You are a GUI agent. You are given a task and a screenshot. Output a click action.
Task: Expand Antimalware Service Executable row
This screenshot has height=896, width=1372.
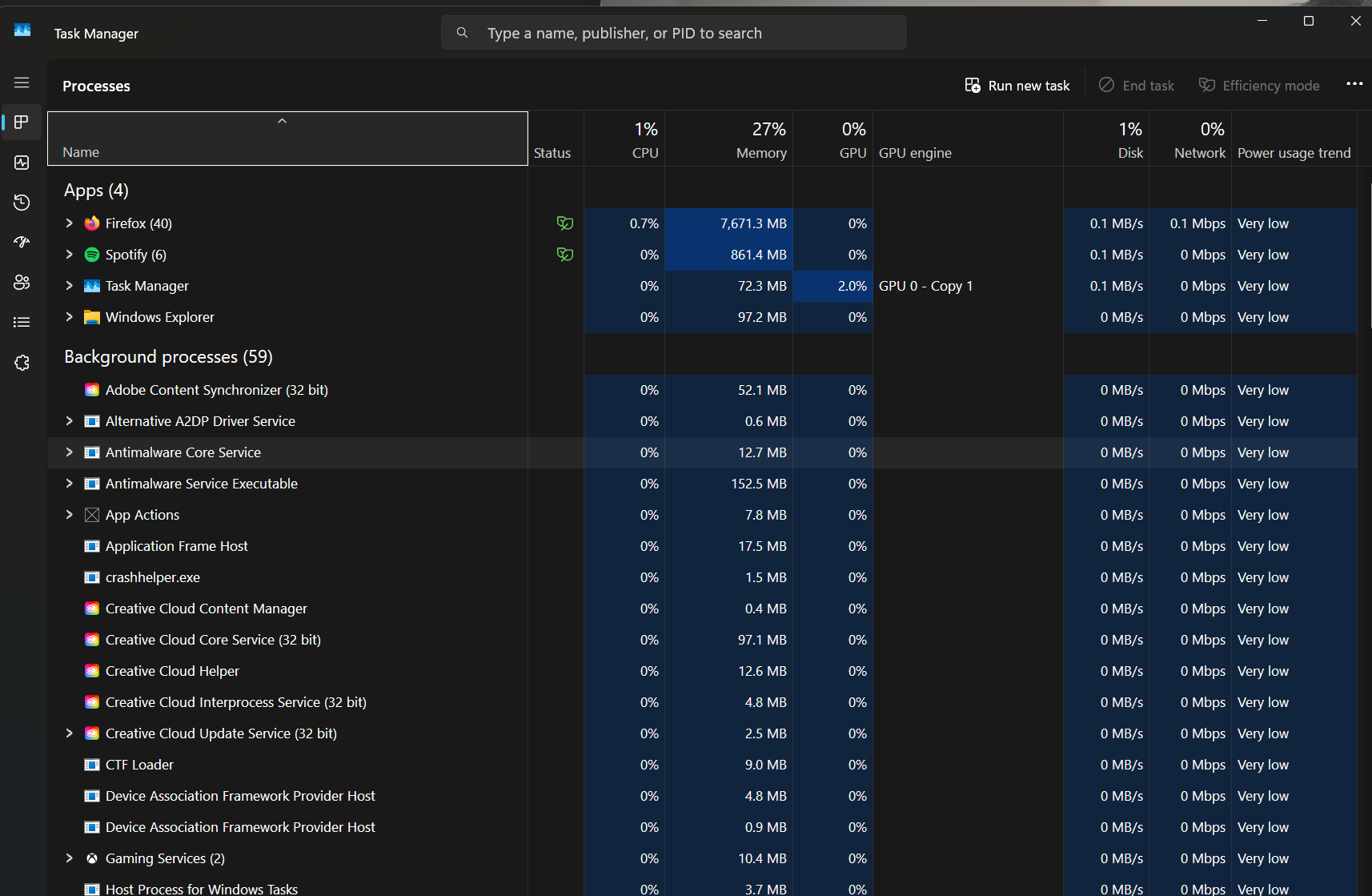69,484
